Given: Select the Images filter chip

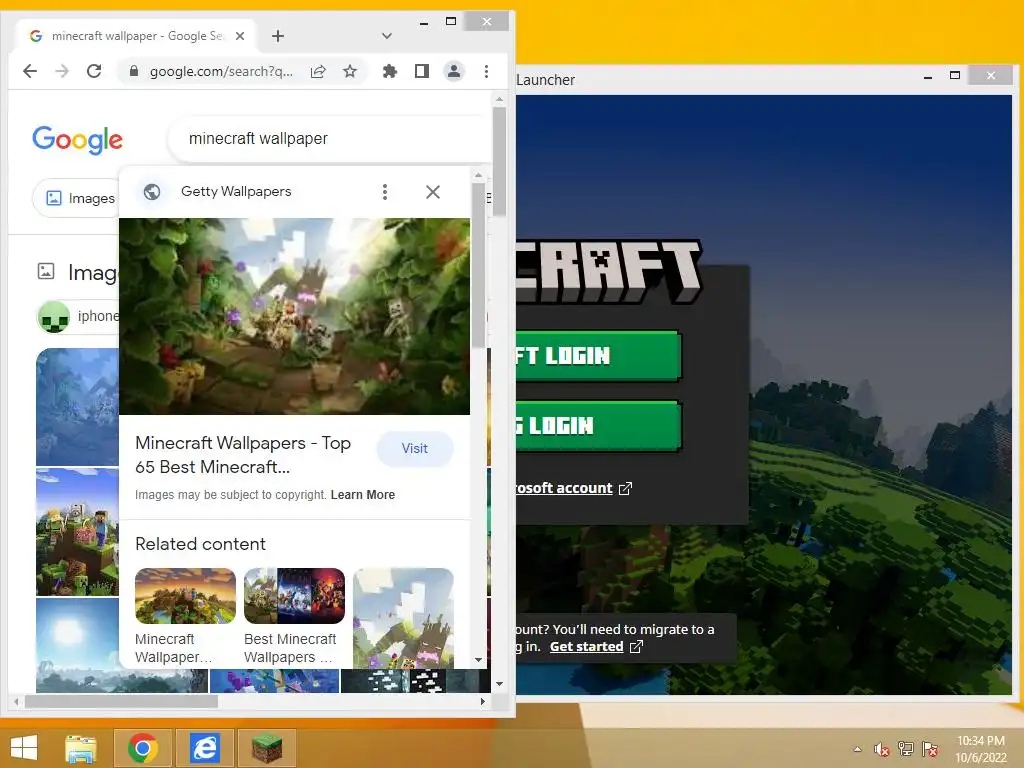Looking at the screenshot, I should pyautogui.click(x=75, y=198).
